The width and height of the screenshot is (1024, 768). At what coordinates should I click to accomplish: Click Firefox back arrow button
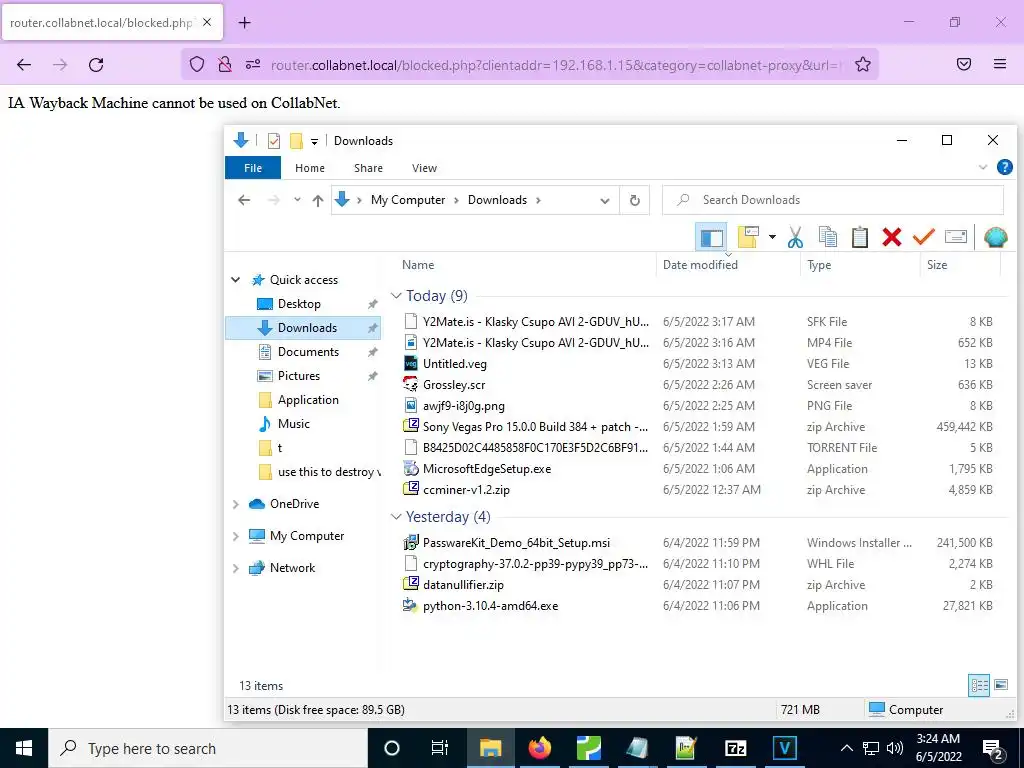pyautogui.click(x=24, y=65)
